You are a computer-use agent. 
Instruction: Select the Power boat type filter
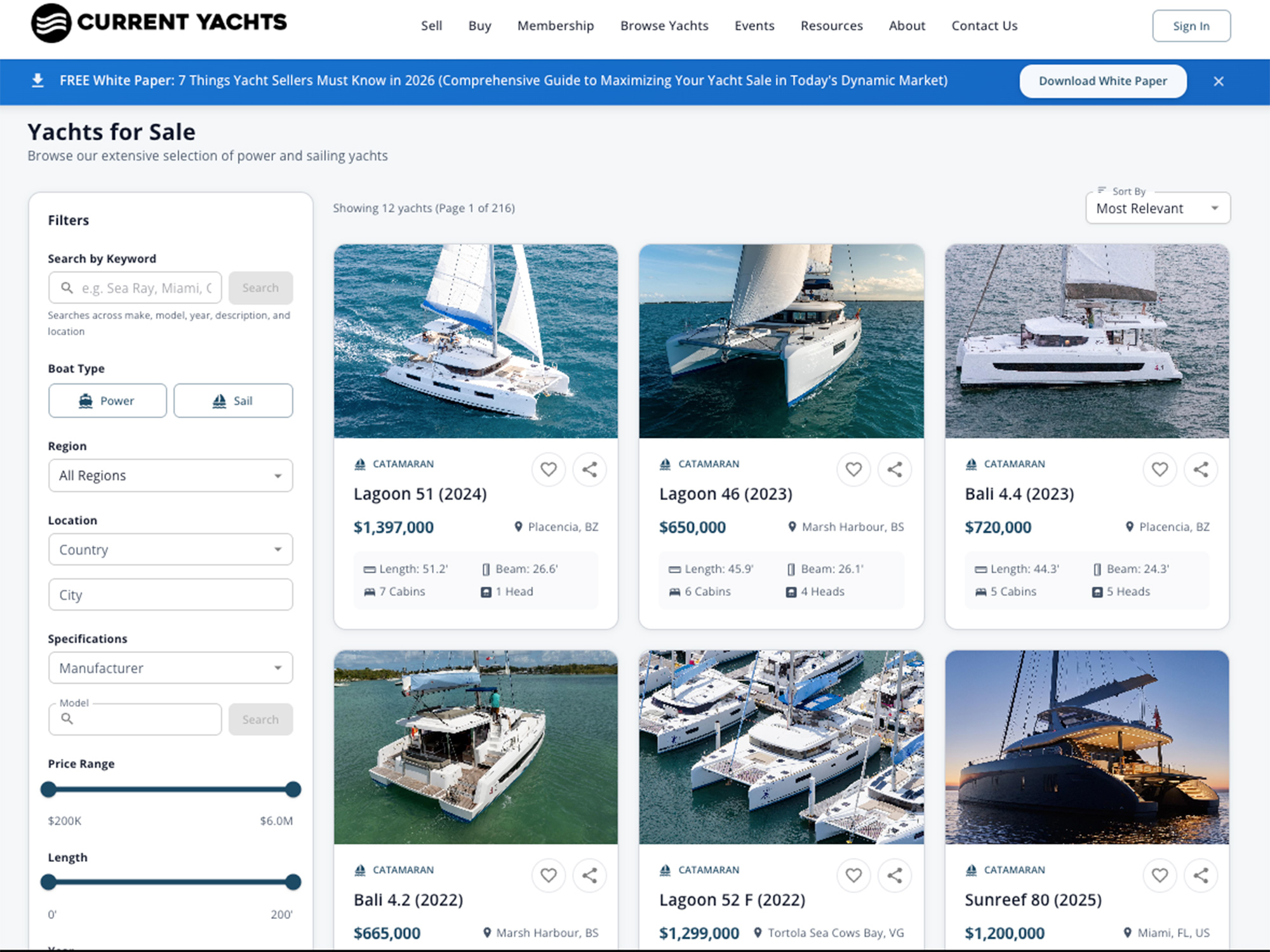(107, 400)
